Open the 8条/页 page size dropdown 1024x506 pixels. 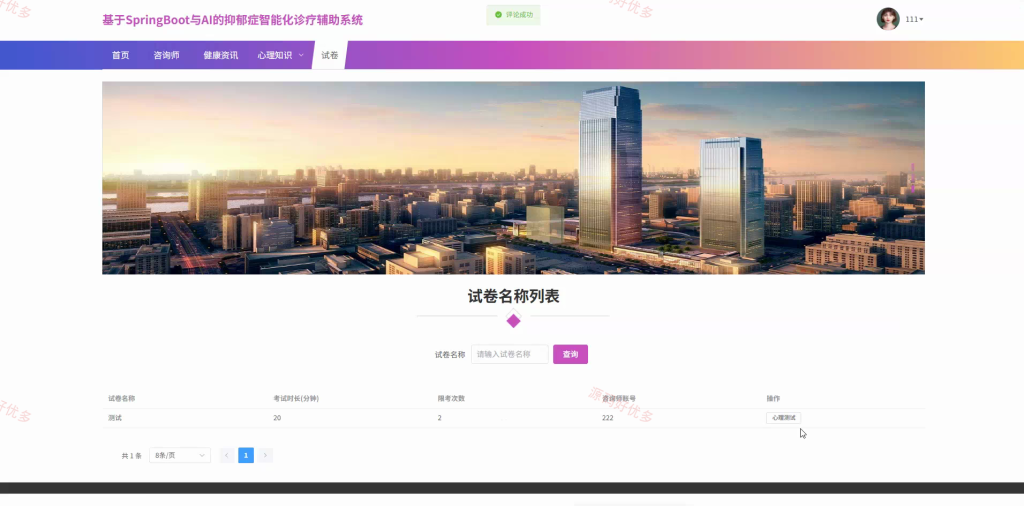[x=180, y=455]
